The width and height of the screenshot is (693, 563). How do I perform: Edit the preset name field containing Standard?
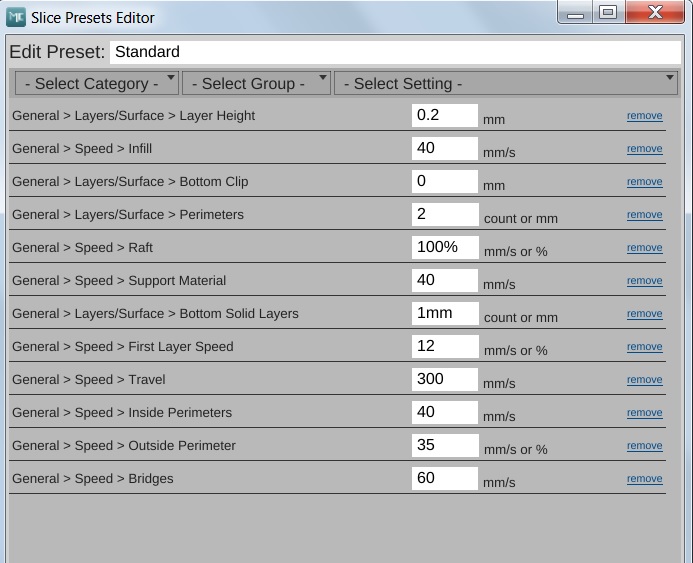[395, 52]
